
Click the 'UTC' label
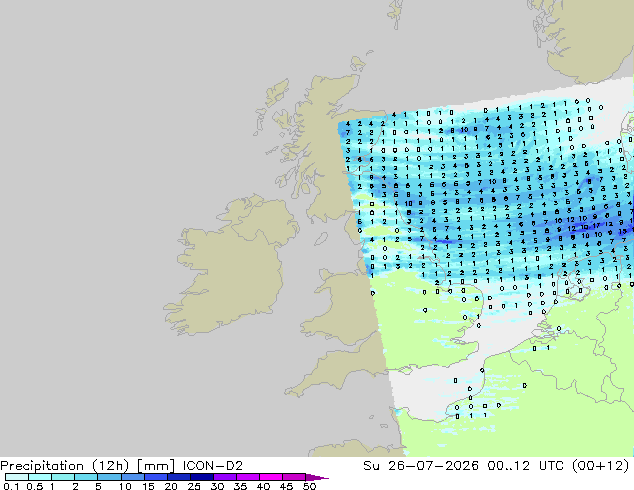[551, 466]
